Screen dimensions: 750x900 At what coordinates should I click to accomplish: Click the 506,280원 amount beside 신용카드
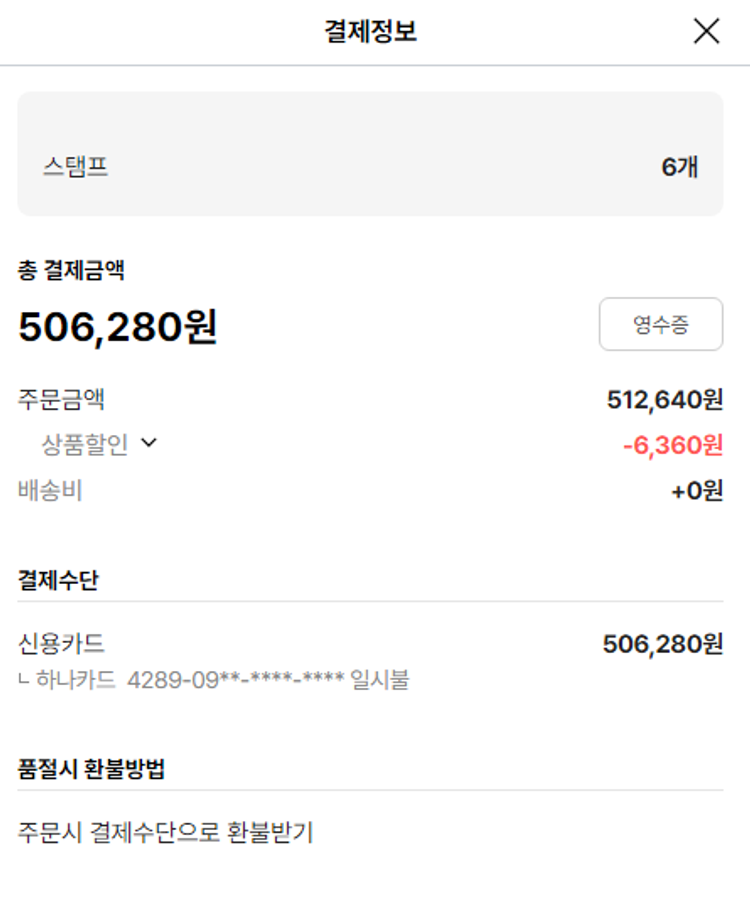pos(662,644)
